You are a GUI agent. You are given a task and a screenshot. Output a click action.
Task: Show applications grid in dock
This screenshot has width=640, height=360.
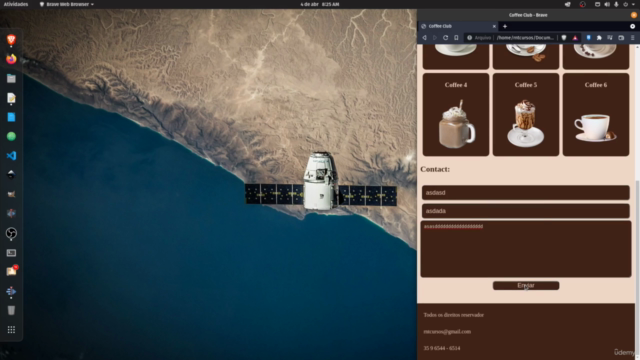(x=11, y=329)
